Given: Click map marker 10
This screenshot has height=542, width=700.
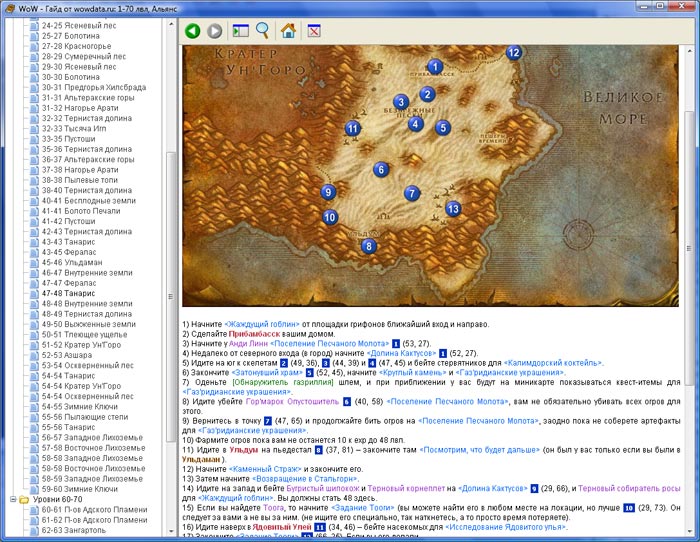Looking at the screenshot, I should coord(330,217).
